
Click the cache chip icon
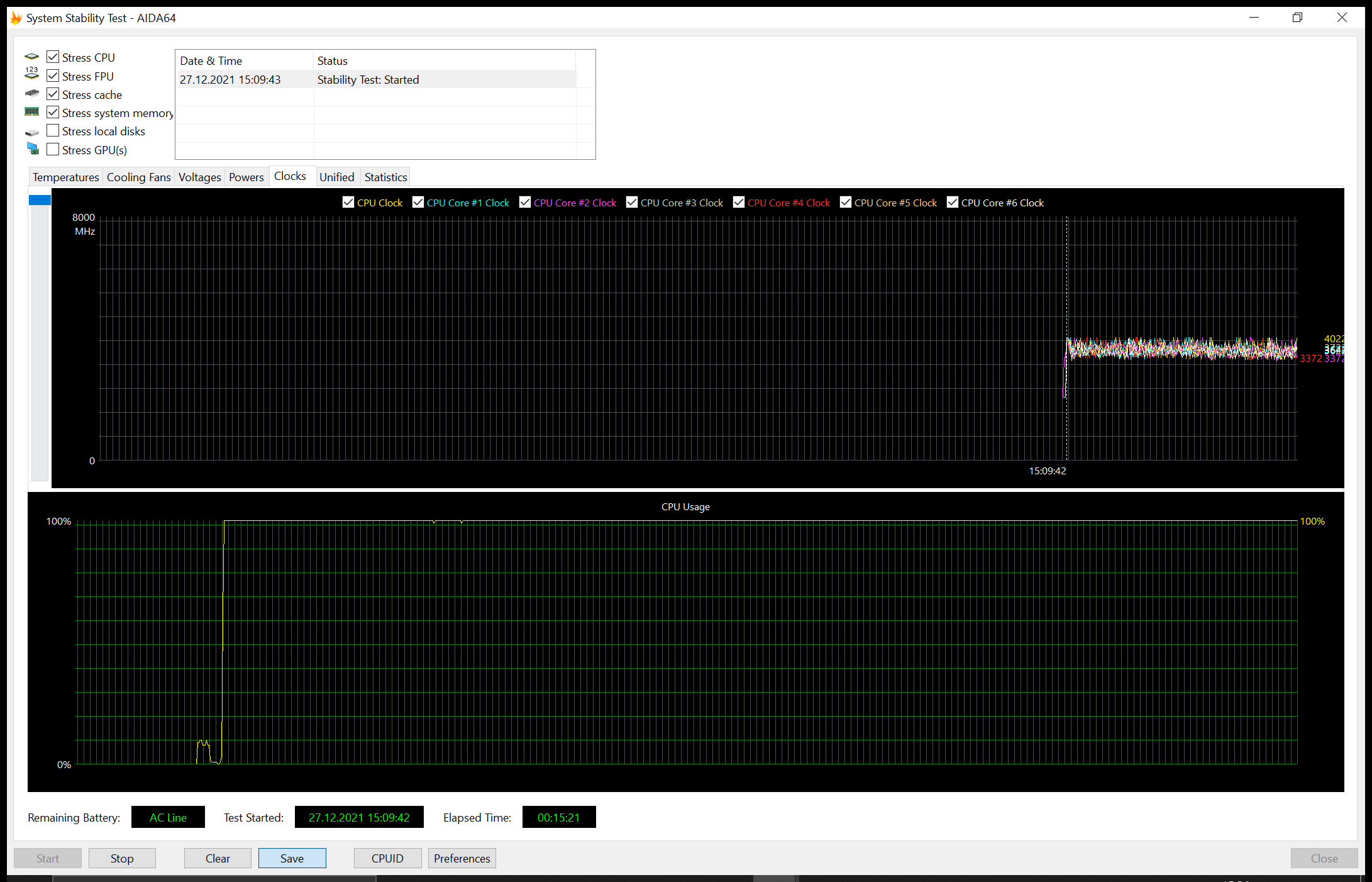31,94
